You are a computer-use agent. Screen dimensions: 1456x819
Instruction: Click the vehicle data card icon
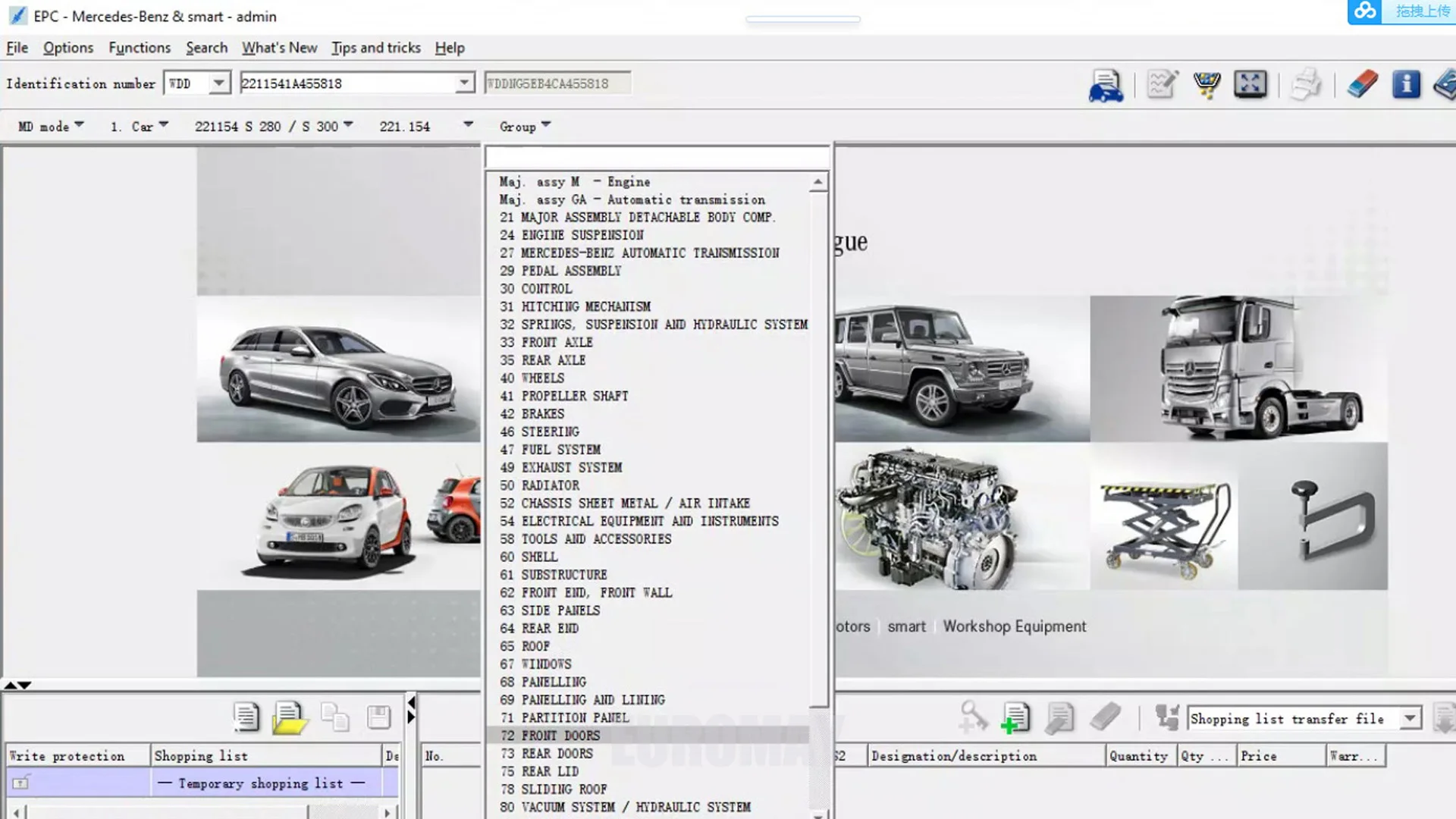1105,85
